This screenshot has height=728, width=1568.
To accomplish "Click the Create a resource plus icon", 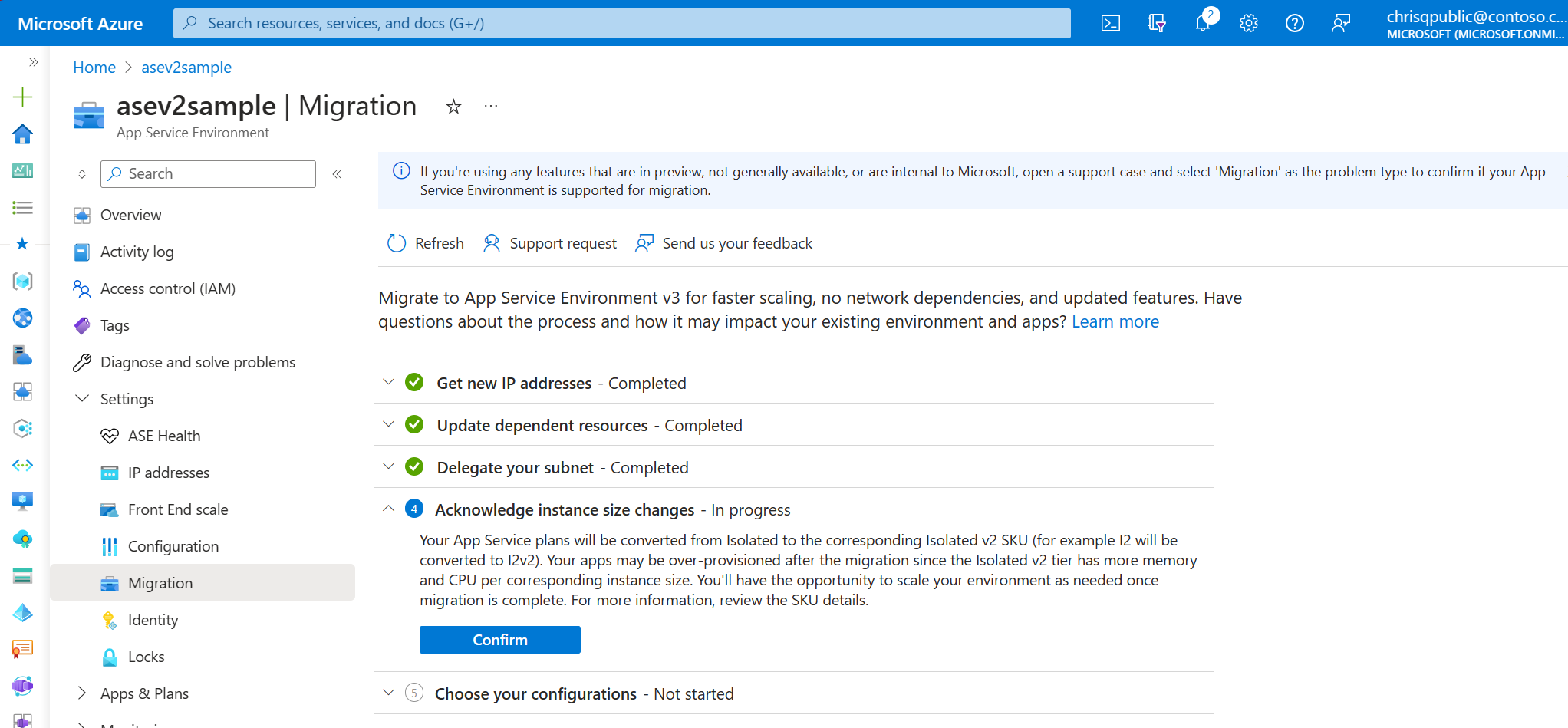I will [x=23, y=97].
